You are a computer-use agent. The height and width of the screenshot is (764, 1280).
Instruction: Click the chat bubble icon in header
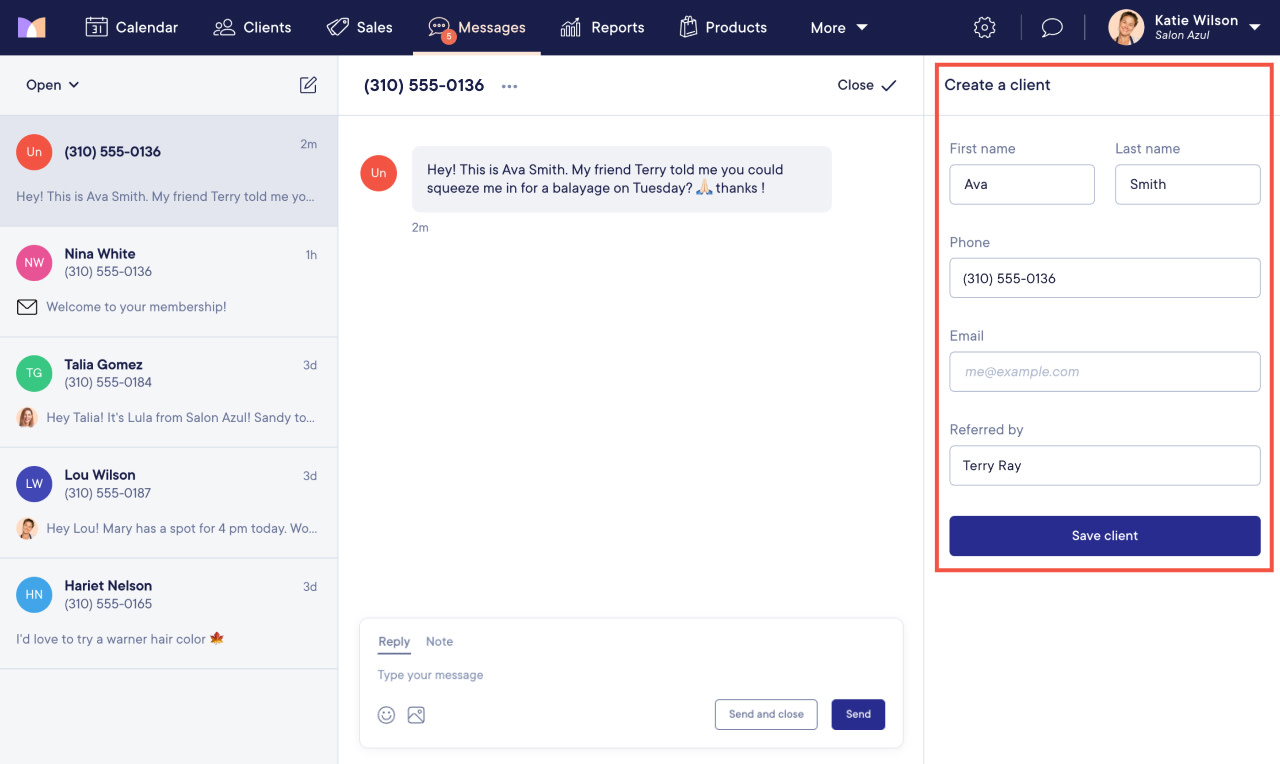coord(1052,28)
